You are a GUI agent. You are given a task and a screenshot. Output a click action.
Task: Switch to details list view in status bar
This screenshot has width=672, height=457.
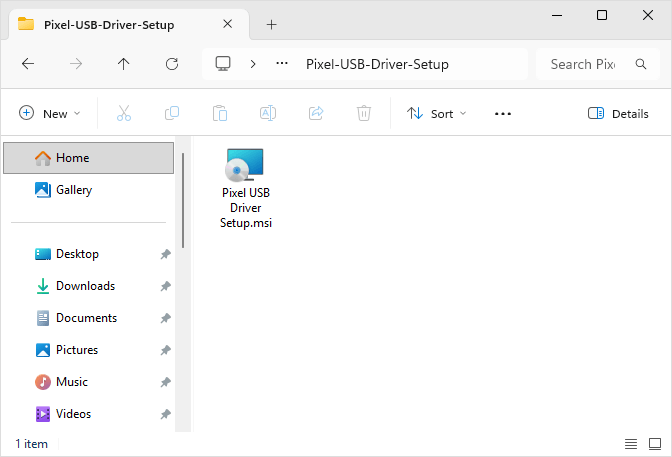click(x=631, y=444)
